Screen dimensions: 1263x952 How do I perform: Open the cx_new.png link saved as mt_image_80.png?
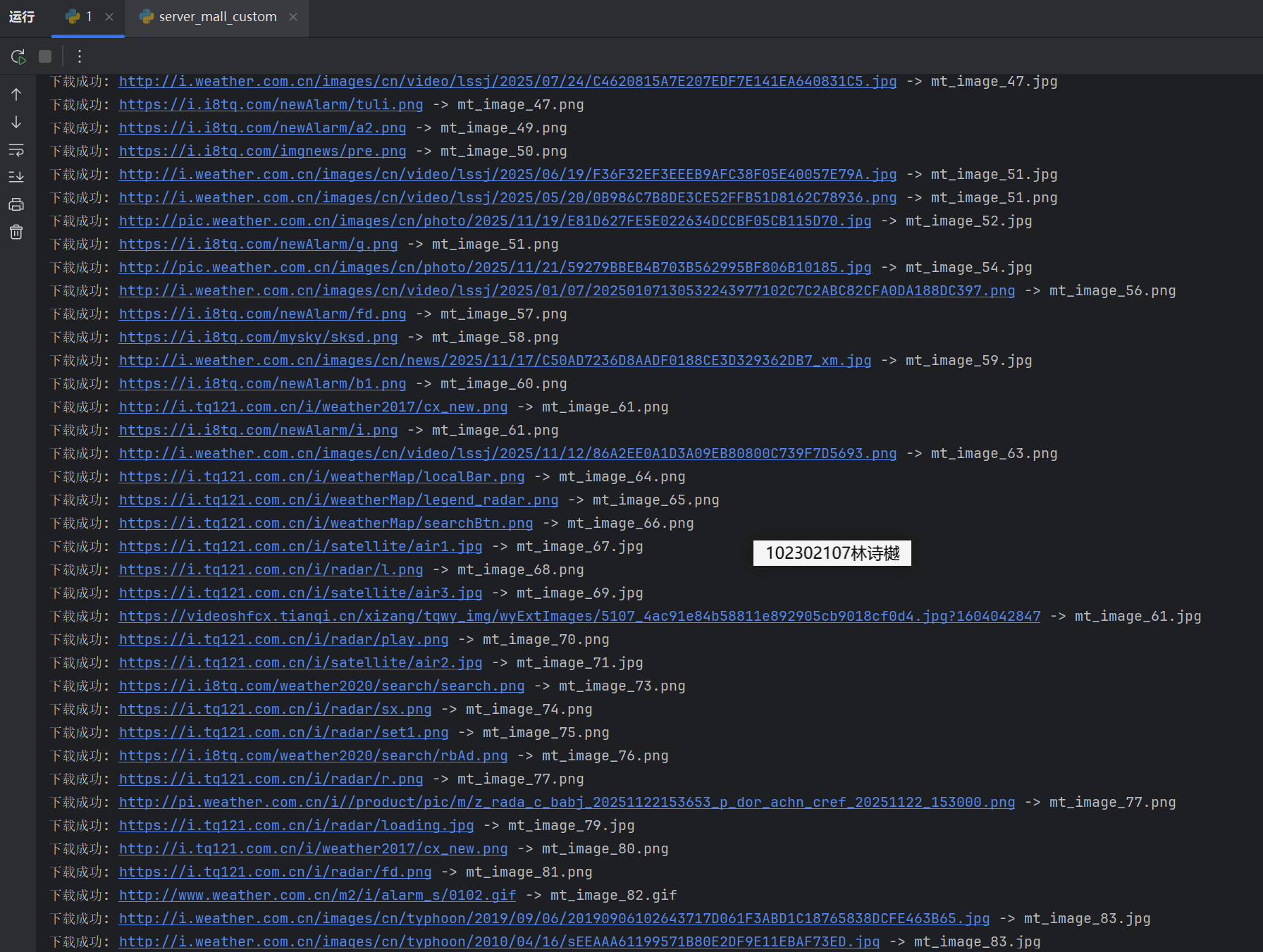point(314,848)
